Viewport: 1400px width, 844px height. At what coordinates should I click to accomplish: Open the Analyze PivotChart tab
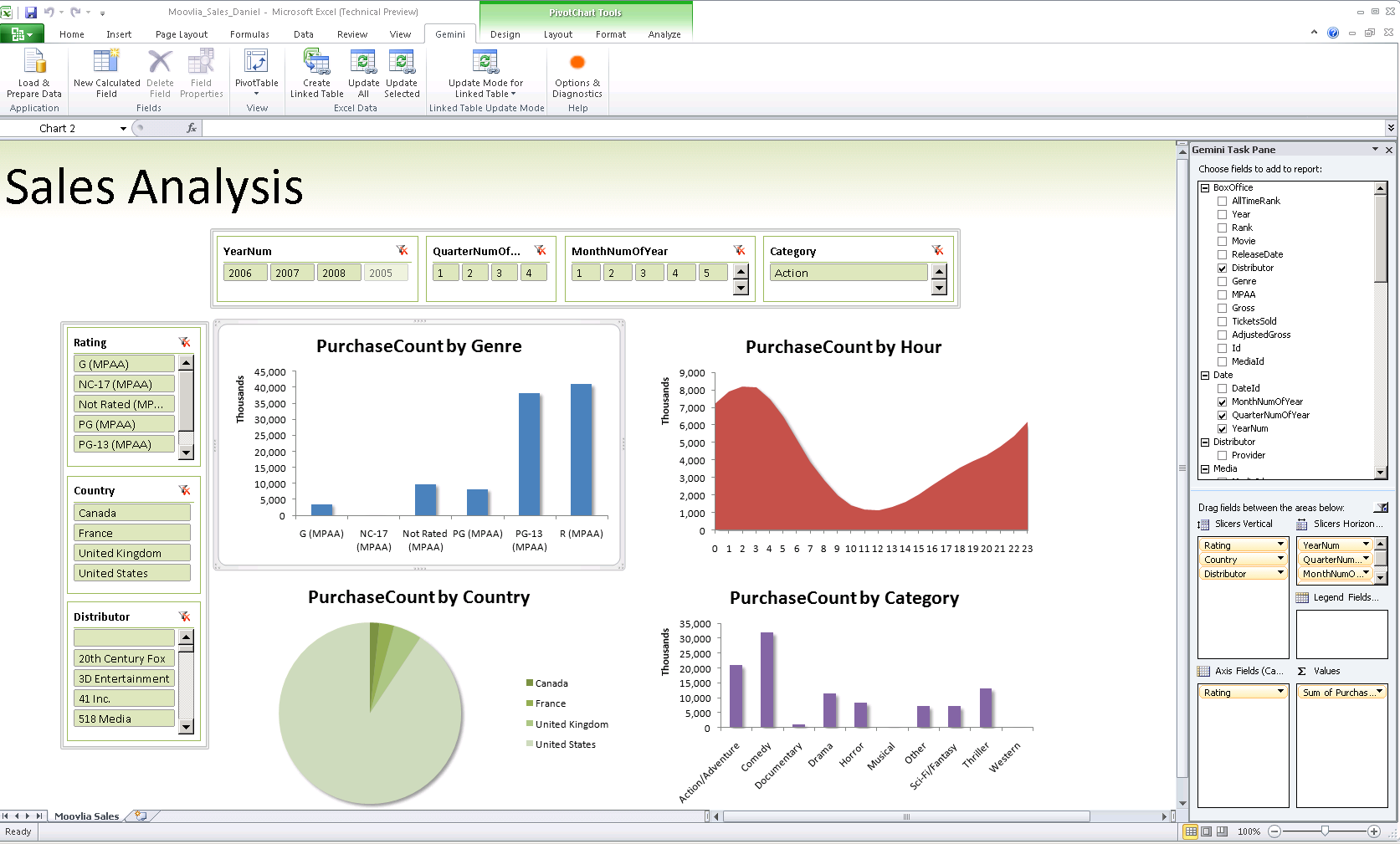click(664, 34)
